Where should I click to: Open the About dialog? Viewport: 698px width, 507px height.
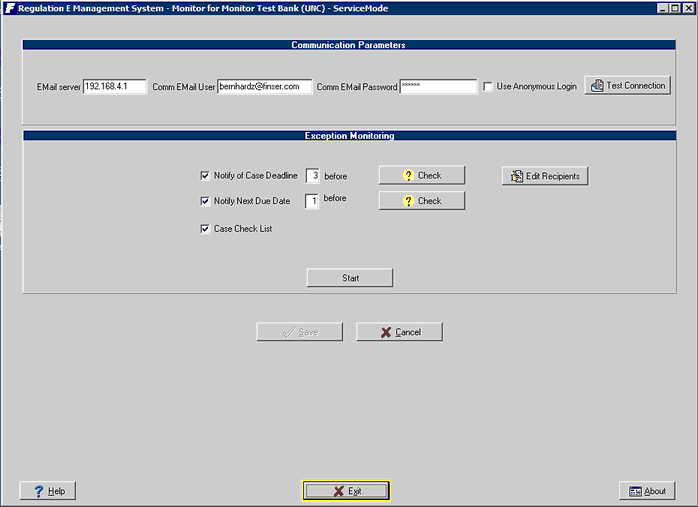coord(647,491)
